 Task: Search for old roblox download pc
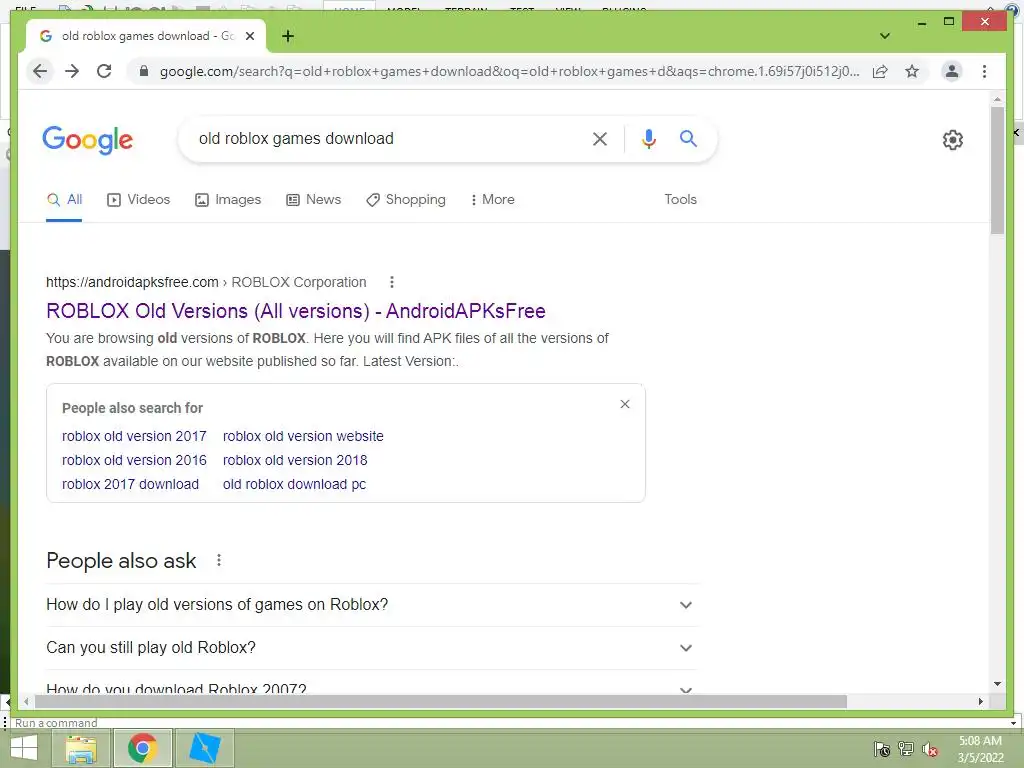coord(294,485)
